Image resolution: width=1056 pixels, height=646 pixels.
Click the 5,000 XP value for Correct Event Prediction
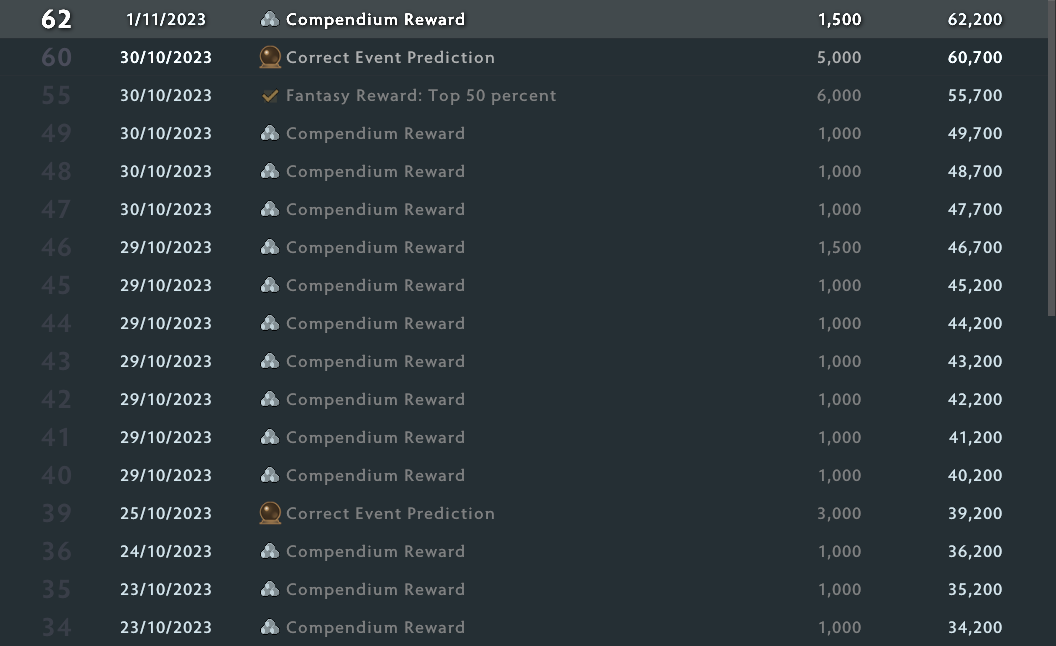(x=839, y=57)
